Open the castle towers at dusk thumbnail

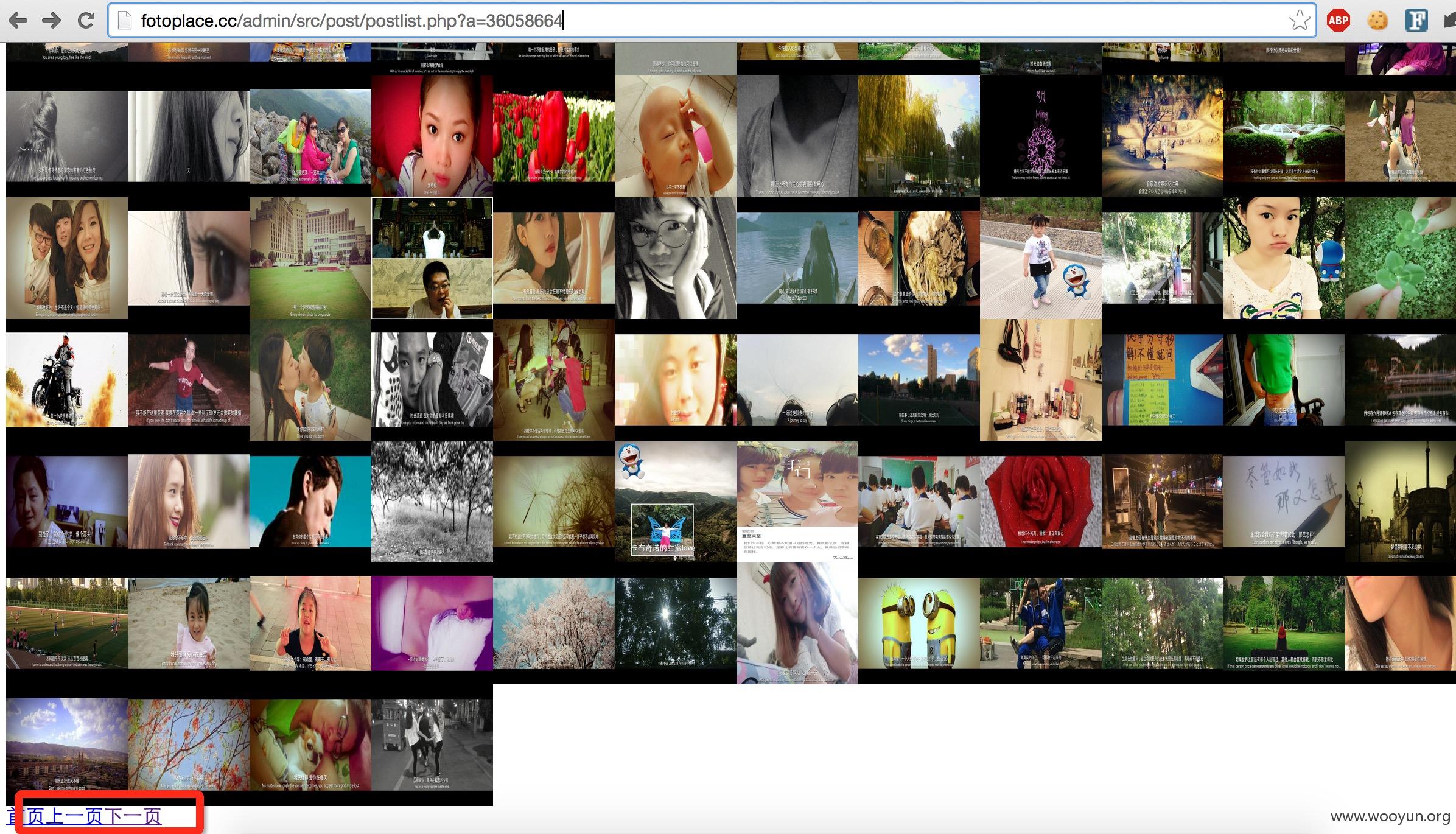[1401, 502]
